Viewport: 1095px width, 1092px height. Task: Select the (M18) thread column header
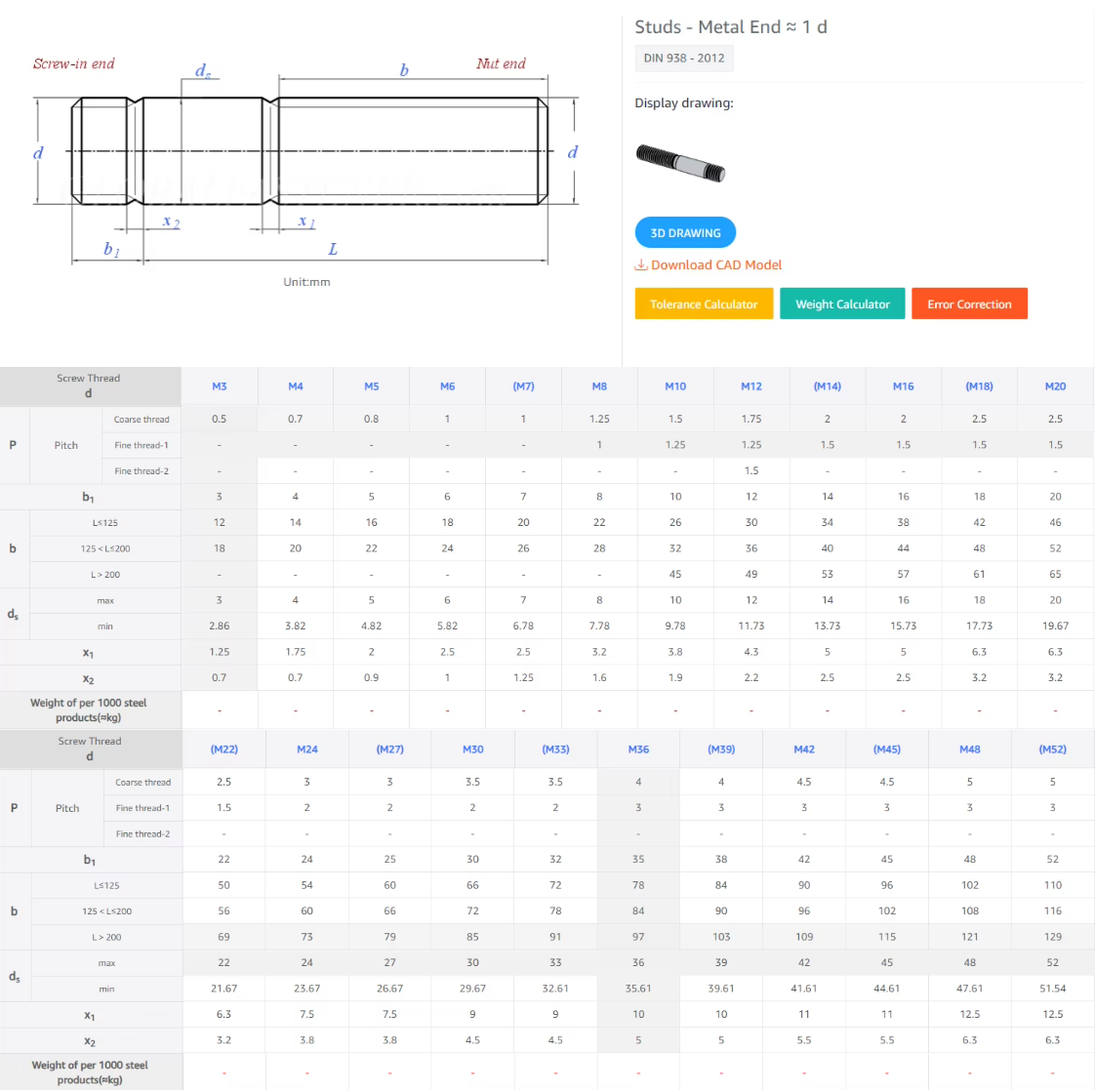[x=979, y=386]
